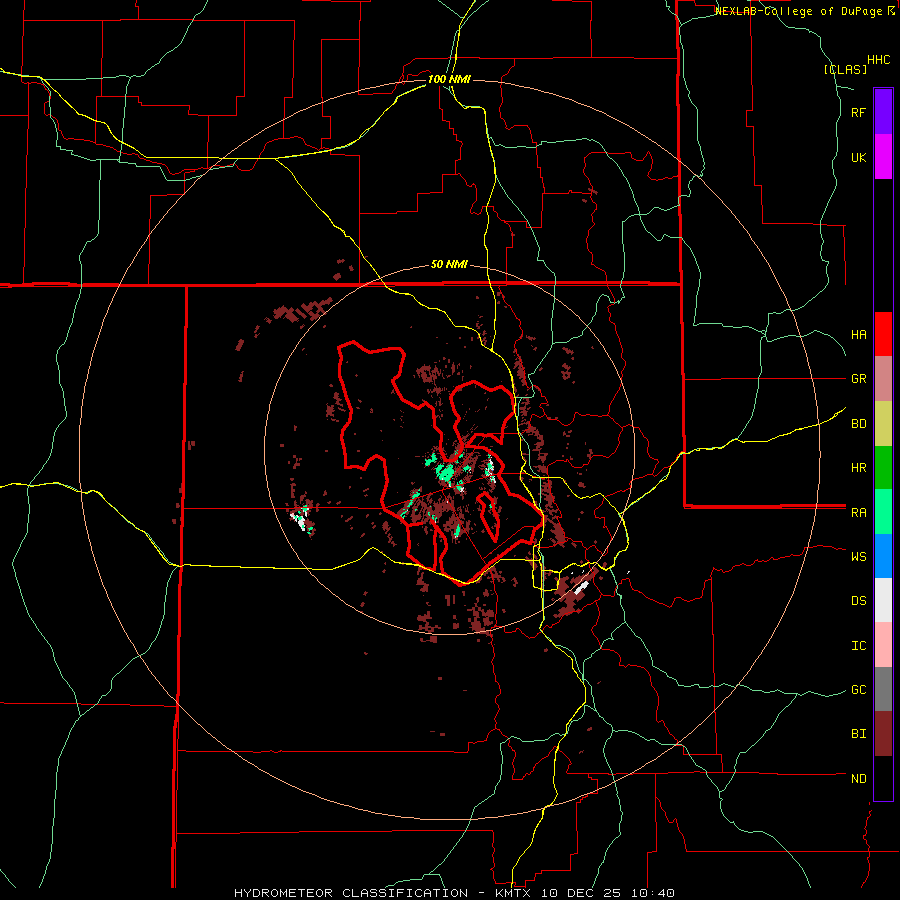Image resolution: width=900 pixels, height=900 pixels.
Task: Click the RF purple legend swatch
Action: 883,111
